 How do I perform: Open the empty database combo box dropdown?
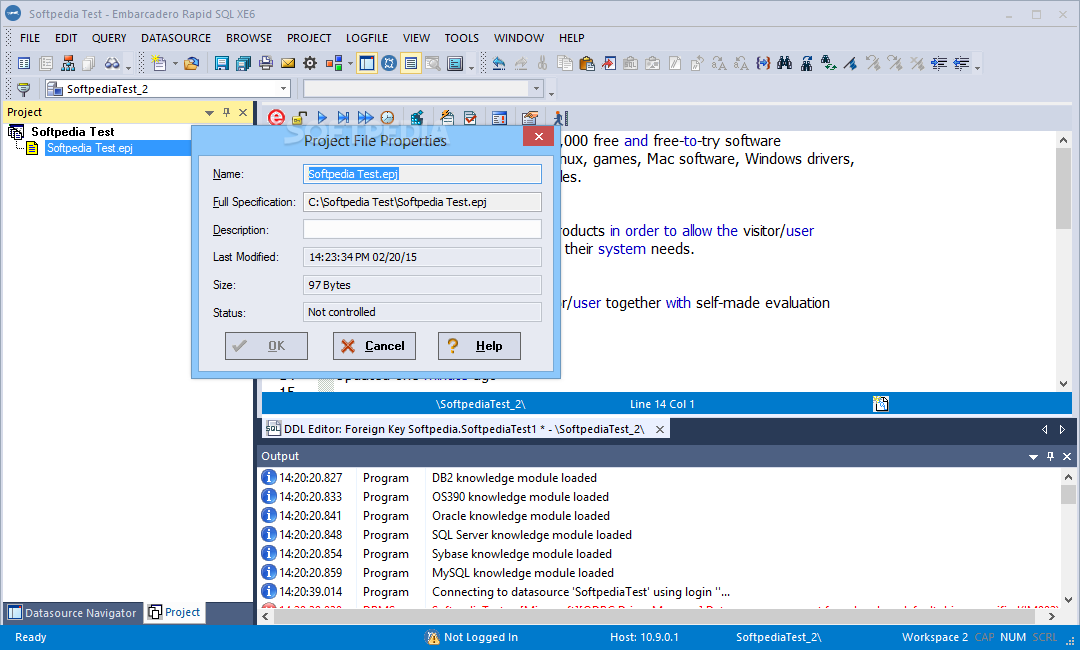coord(536,89)
